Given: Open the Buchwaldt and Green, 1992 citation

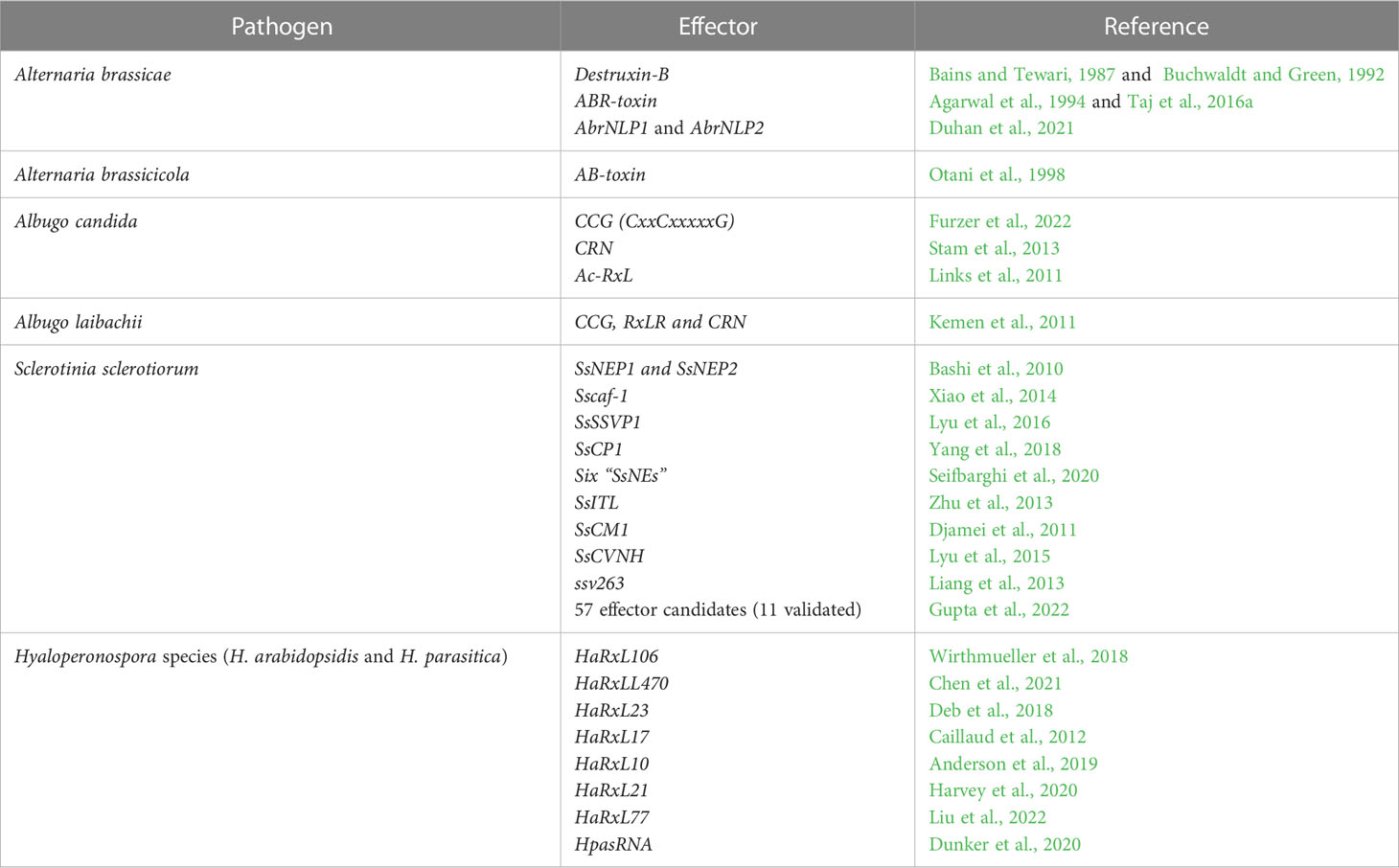Looking at the screenshot, I should tap(1273, 75).
